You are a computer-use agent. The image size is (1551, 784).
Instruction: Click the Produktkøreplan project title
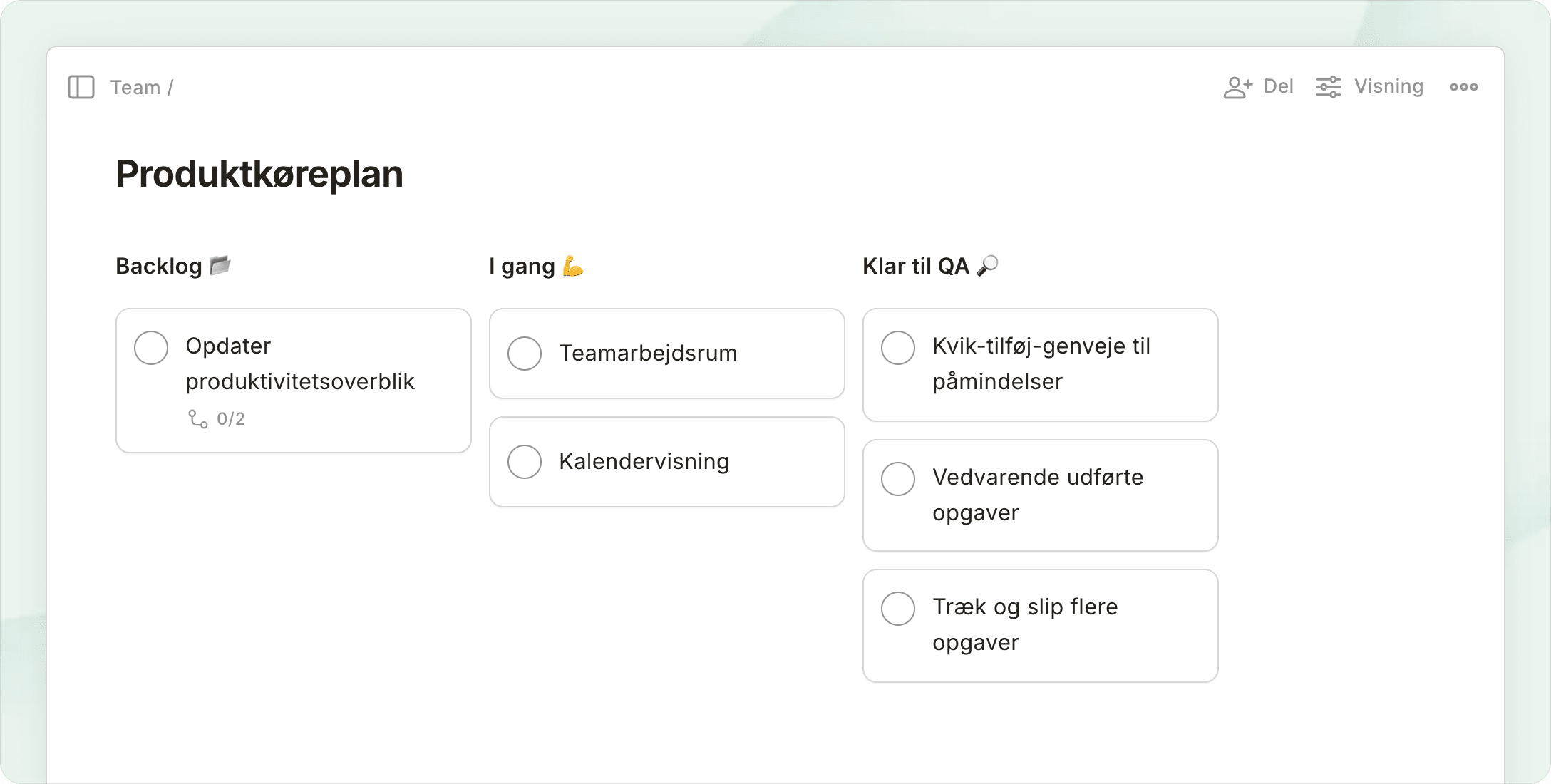[259, 174]
